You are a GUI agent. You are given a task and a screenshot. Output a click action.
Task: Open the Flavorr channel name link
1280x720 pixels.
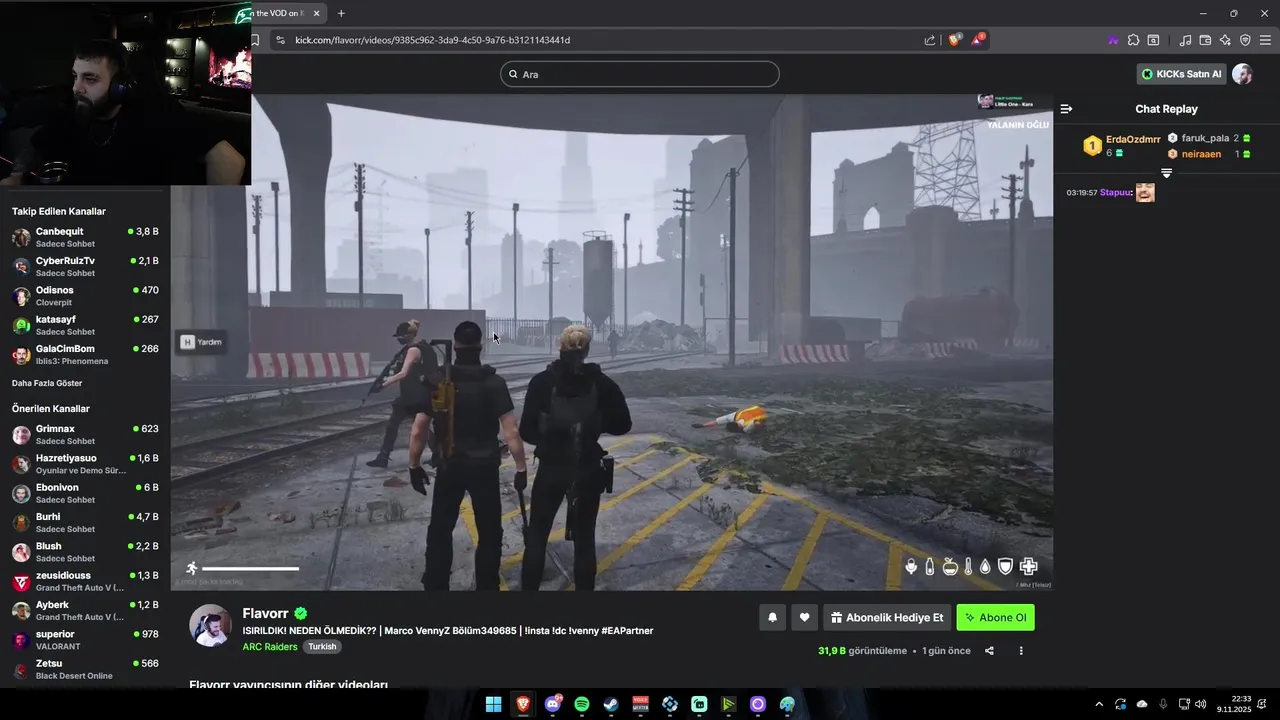[x=265, y=614]
